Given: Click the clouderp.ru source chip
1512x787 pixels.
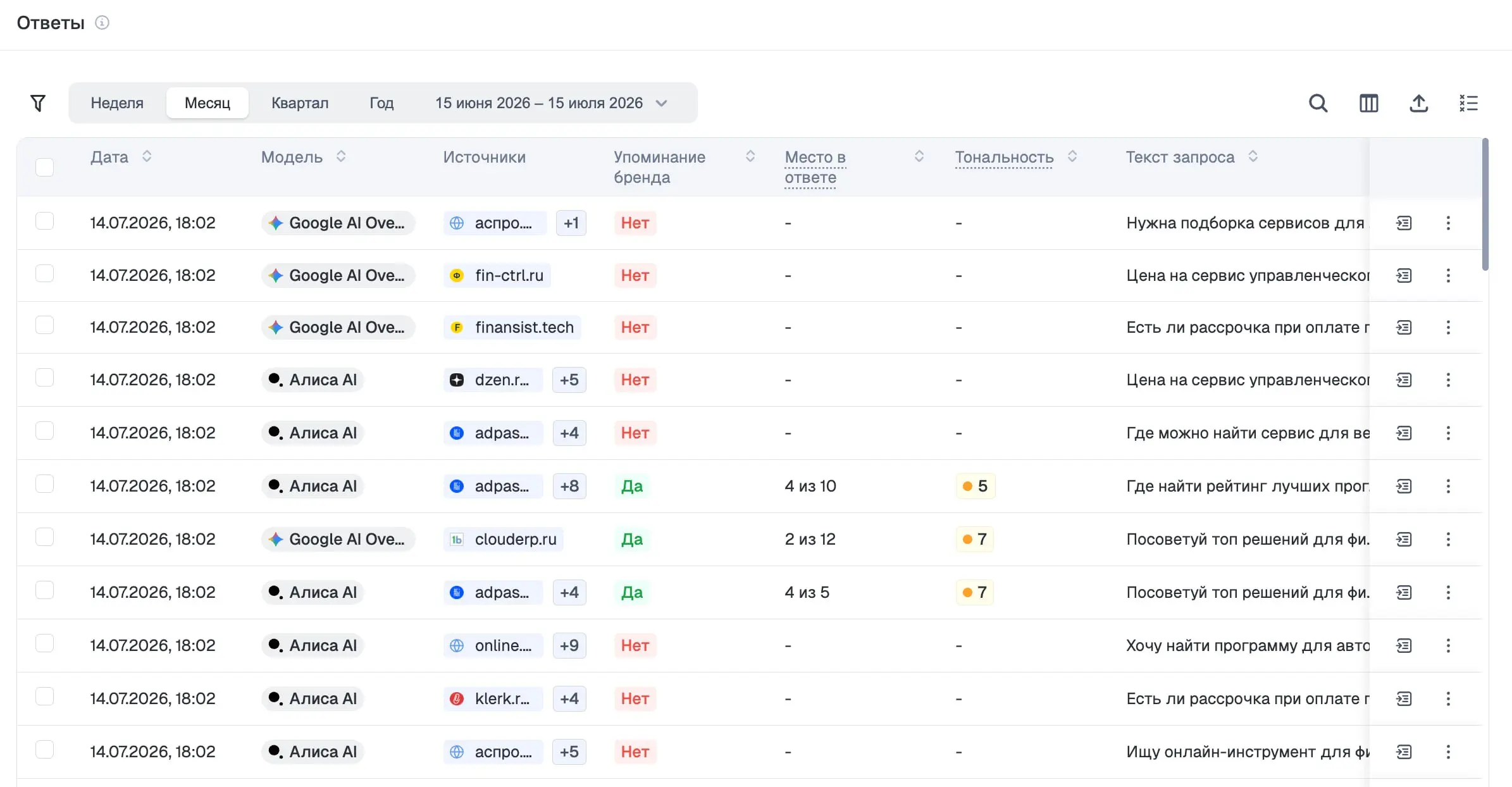Looking at the screenshot, I should click(504, 539).
